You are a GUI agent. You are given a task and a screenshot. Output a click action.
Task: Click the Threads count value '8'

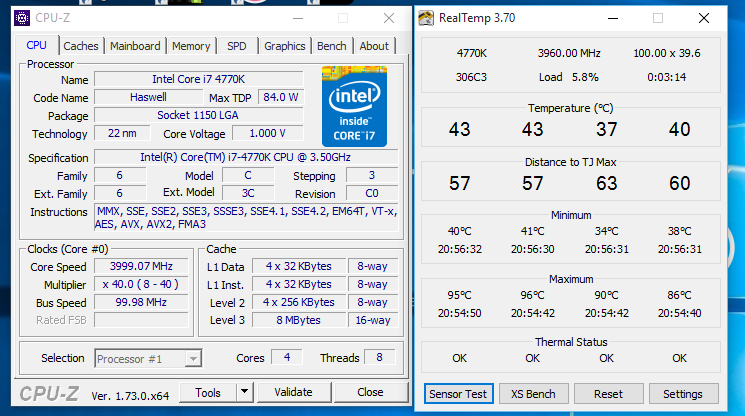379,357
